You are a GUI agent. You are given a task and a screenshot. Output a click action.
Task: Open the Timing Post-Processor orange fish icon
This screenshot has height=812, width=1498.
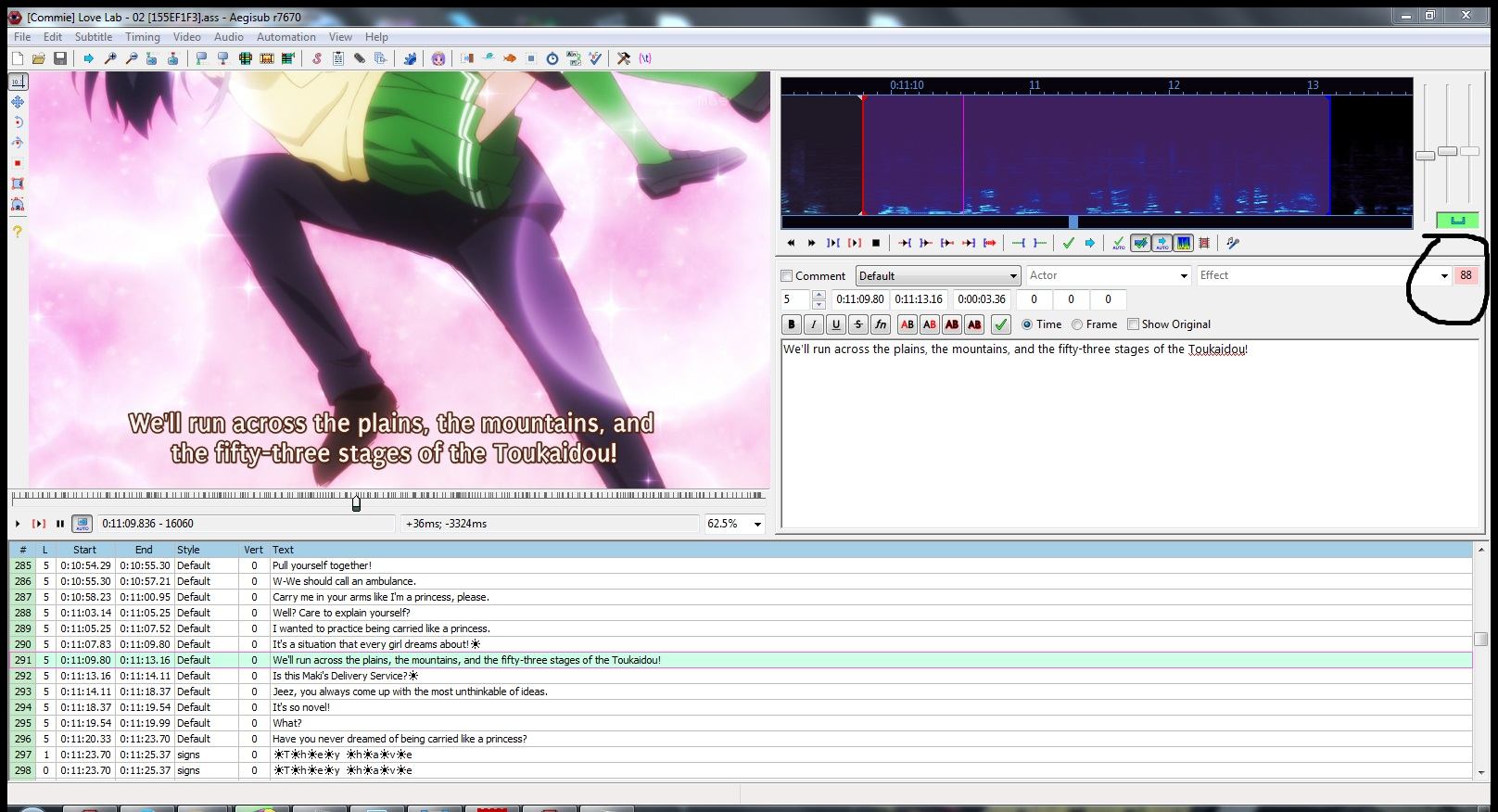[510, 58]
